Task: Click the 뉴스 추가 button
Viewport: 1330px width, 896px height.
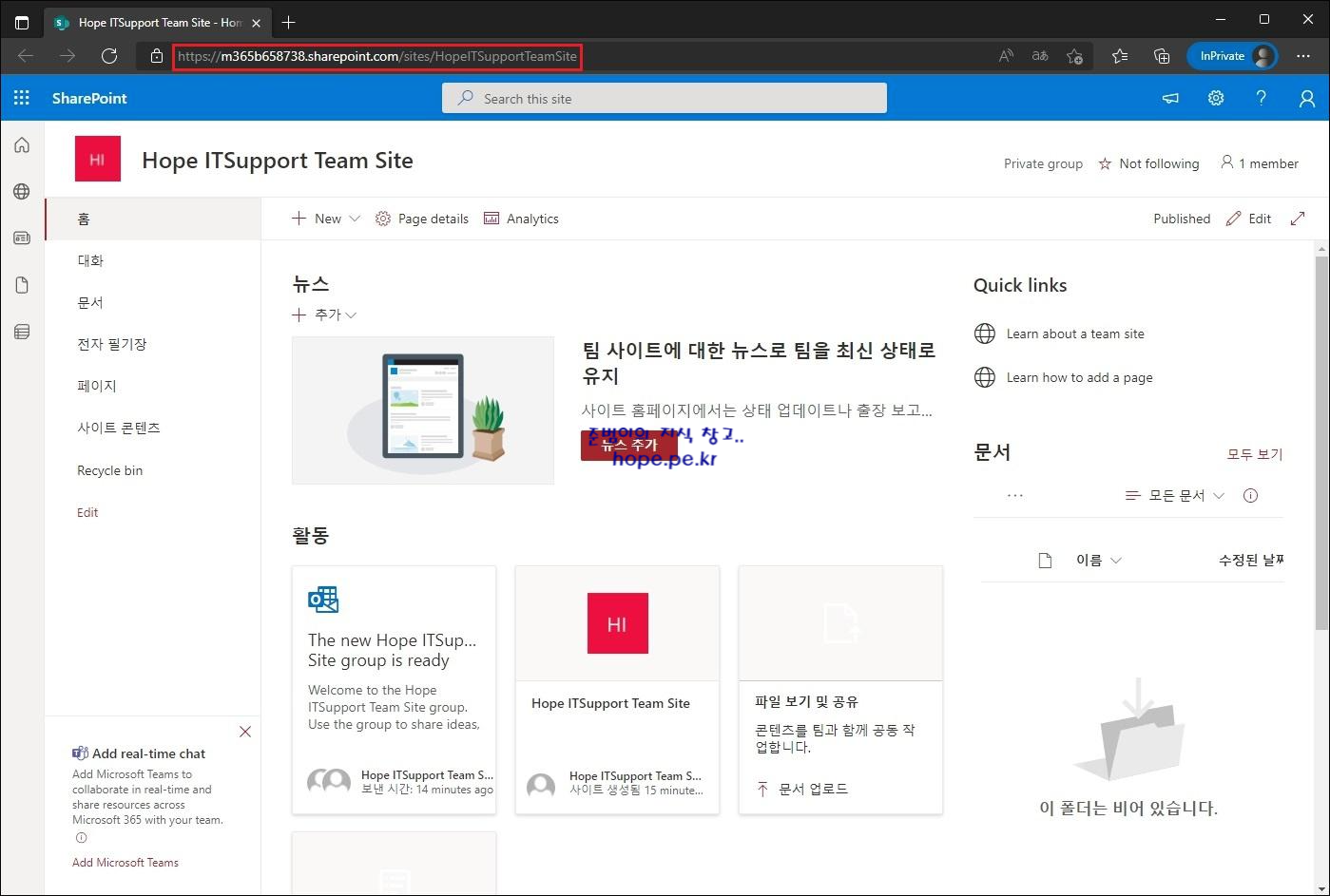Action: click(628, 445)
